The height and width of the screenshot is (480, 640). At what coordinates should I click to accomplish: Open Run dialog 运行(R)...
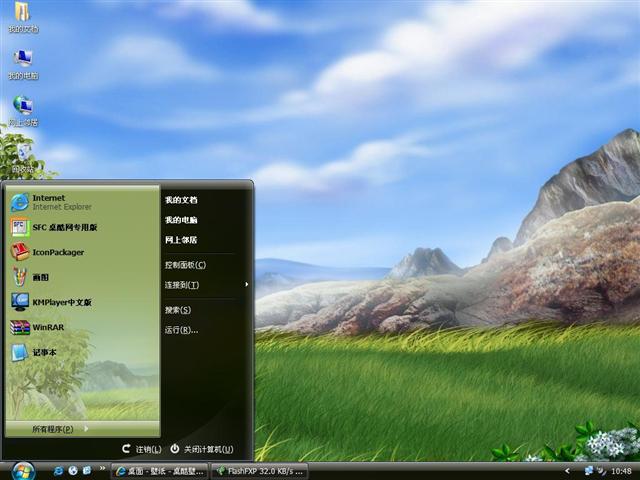(x=181, y=330)
